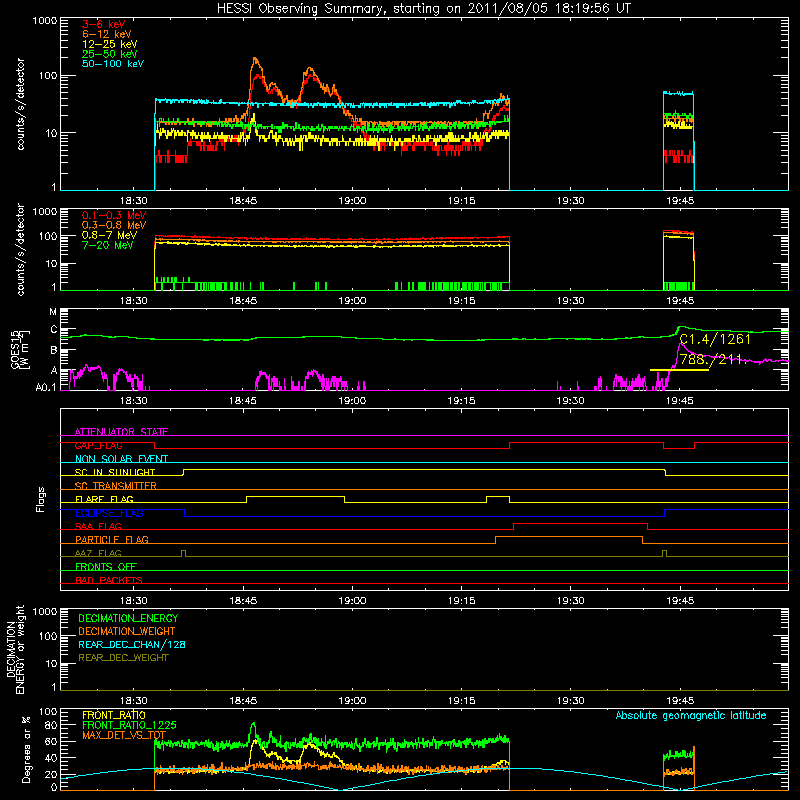Screen dimensions: 800x800
Task: Click the M class label on the GOES axis
Action: pyautogui.click(x=53, y=311)
